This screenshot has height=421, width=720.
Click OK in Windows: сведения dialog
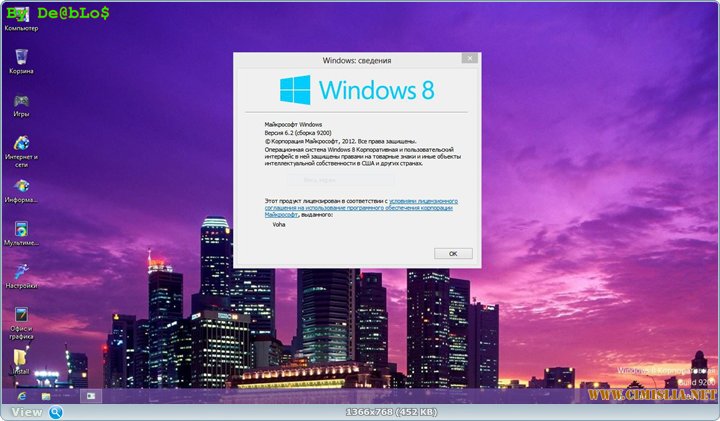(453, 253)
